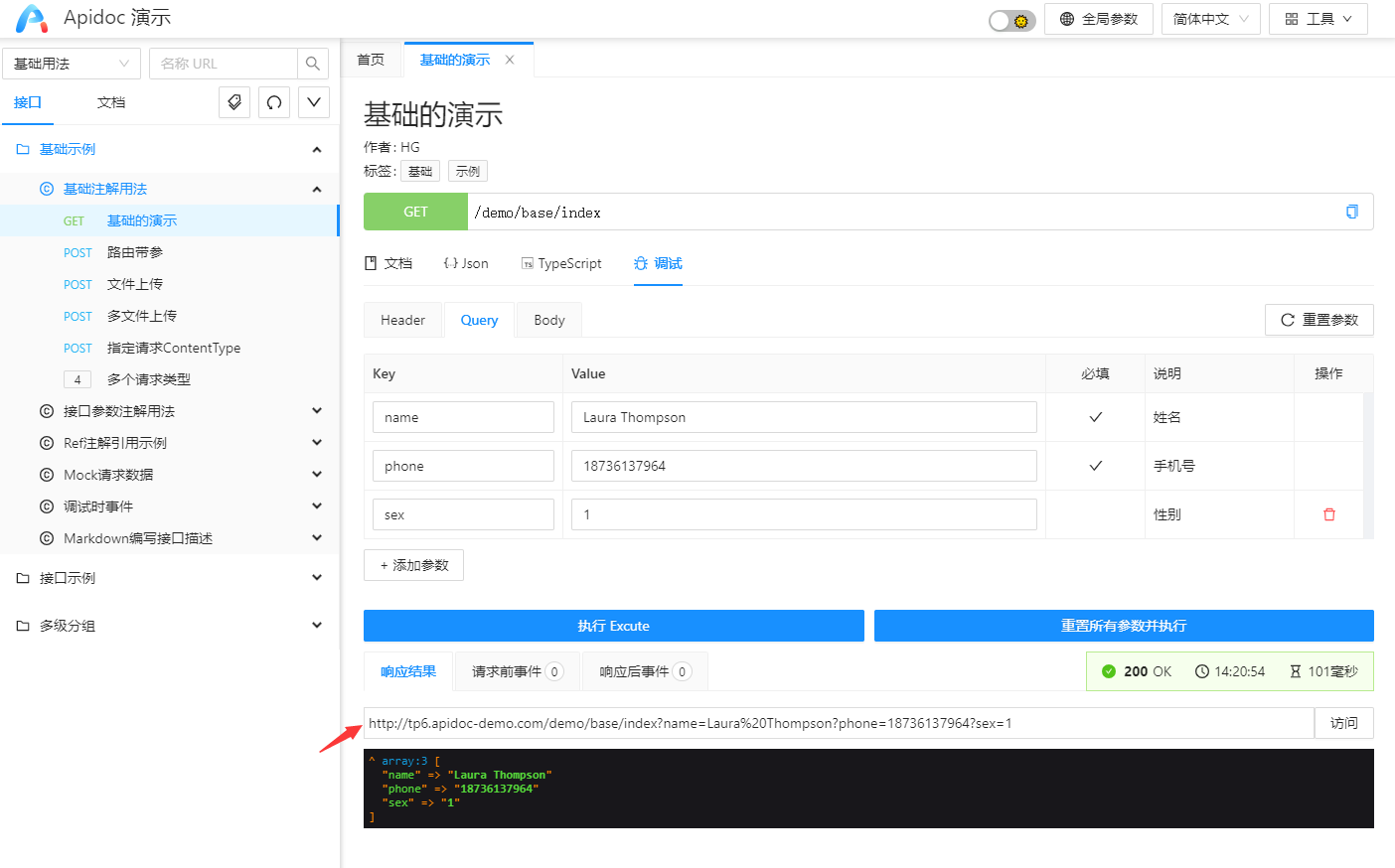Viewport: 1395px width, 868px height.
Task: Click the search magnifier icon
Action: pyautogui.click(x=313, y=64)
